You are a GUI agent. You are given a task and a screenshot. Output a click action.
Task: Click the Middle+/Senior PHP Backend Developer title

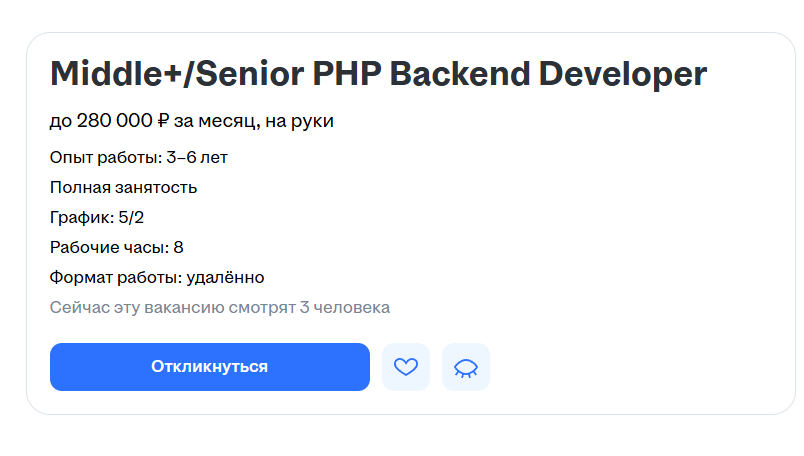click(x=378, y=74)
